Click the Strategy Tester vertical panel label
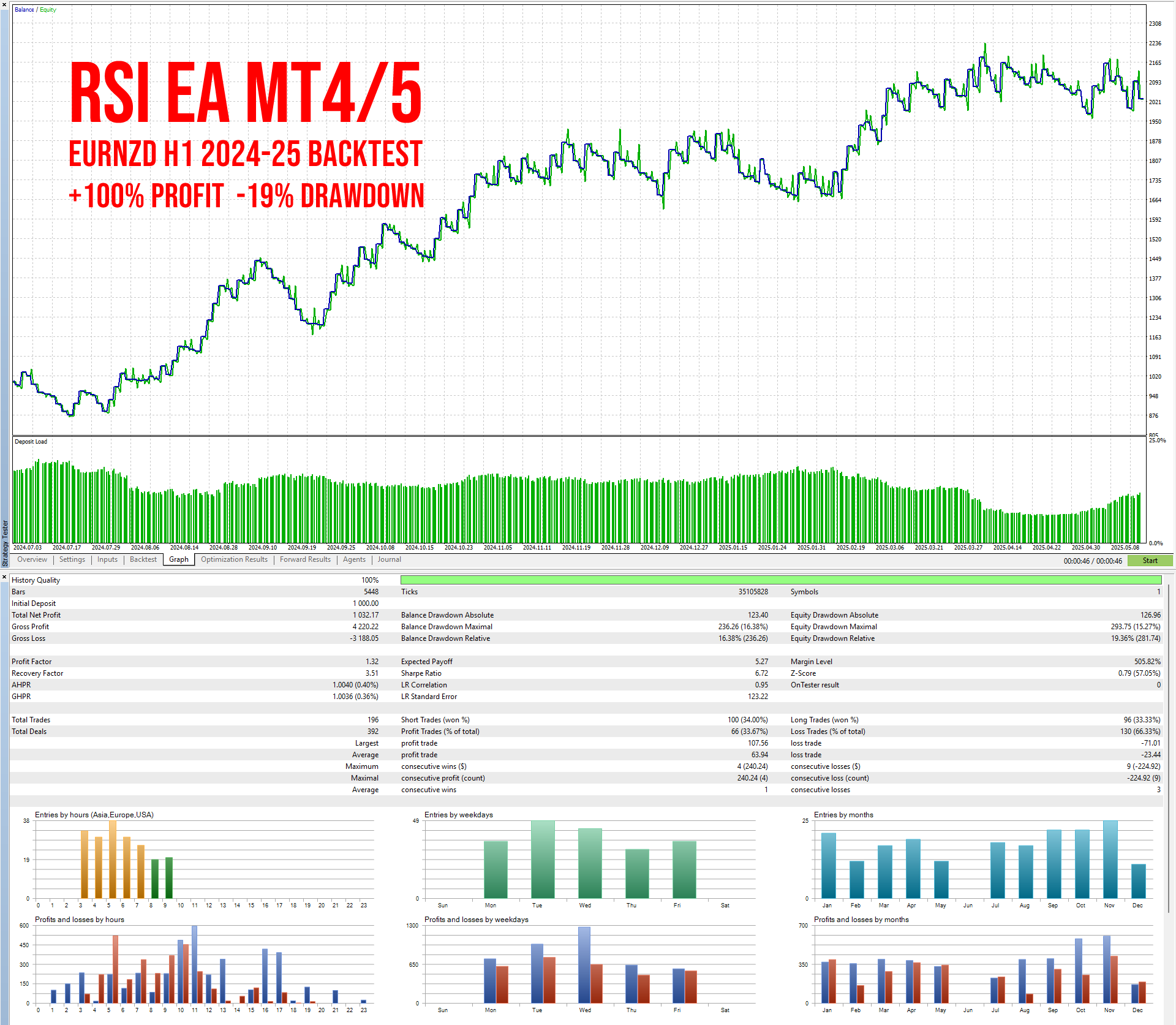The width and height of the screenshot is (1176, 1025). click(5, 543)
